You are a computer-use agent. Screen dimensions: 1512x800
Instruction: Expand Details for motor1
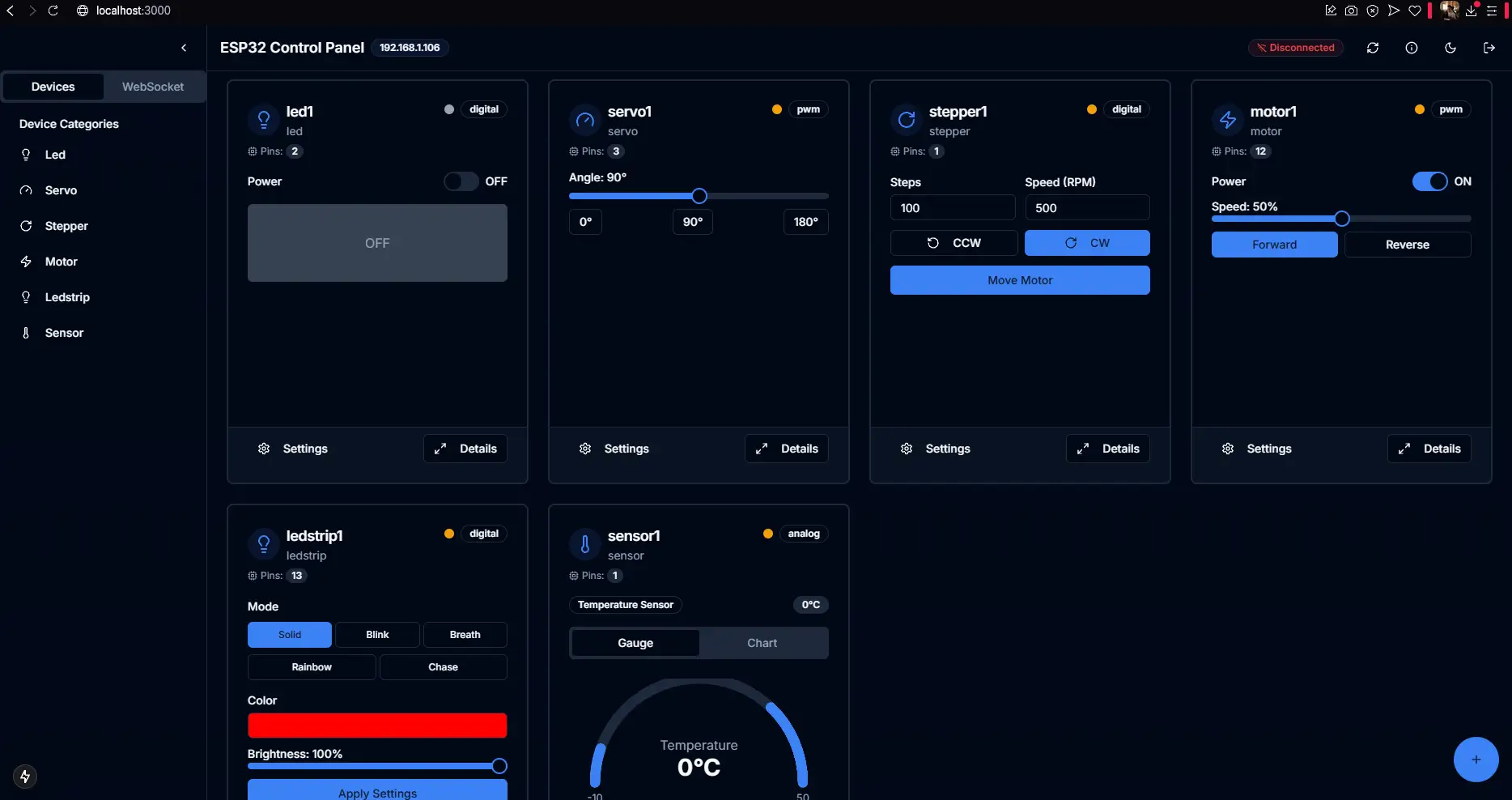pos(1429,449)
